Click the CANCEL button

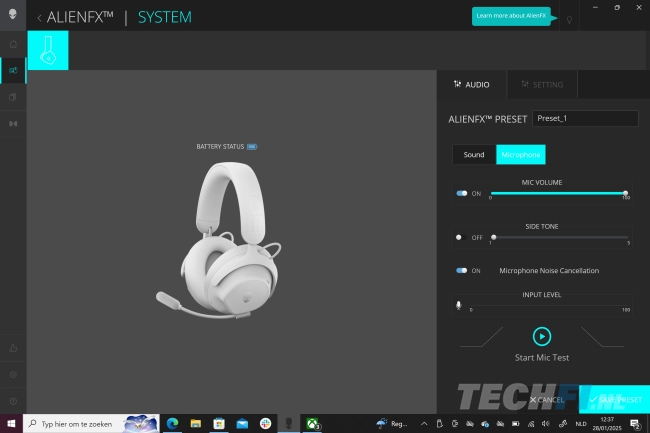547,400
